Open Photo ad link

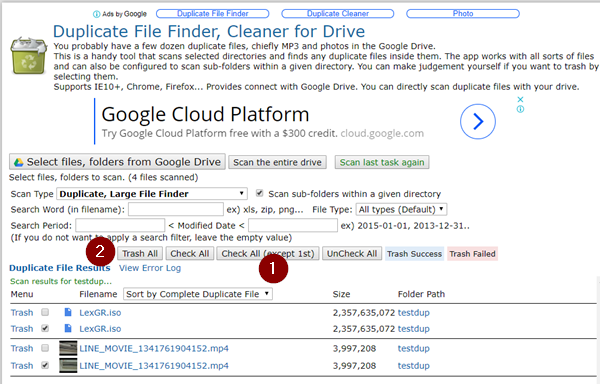click(463, 14)
